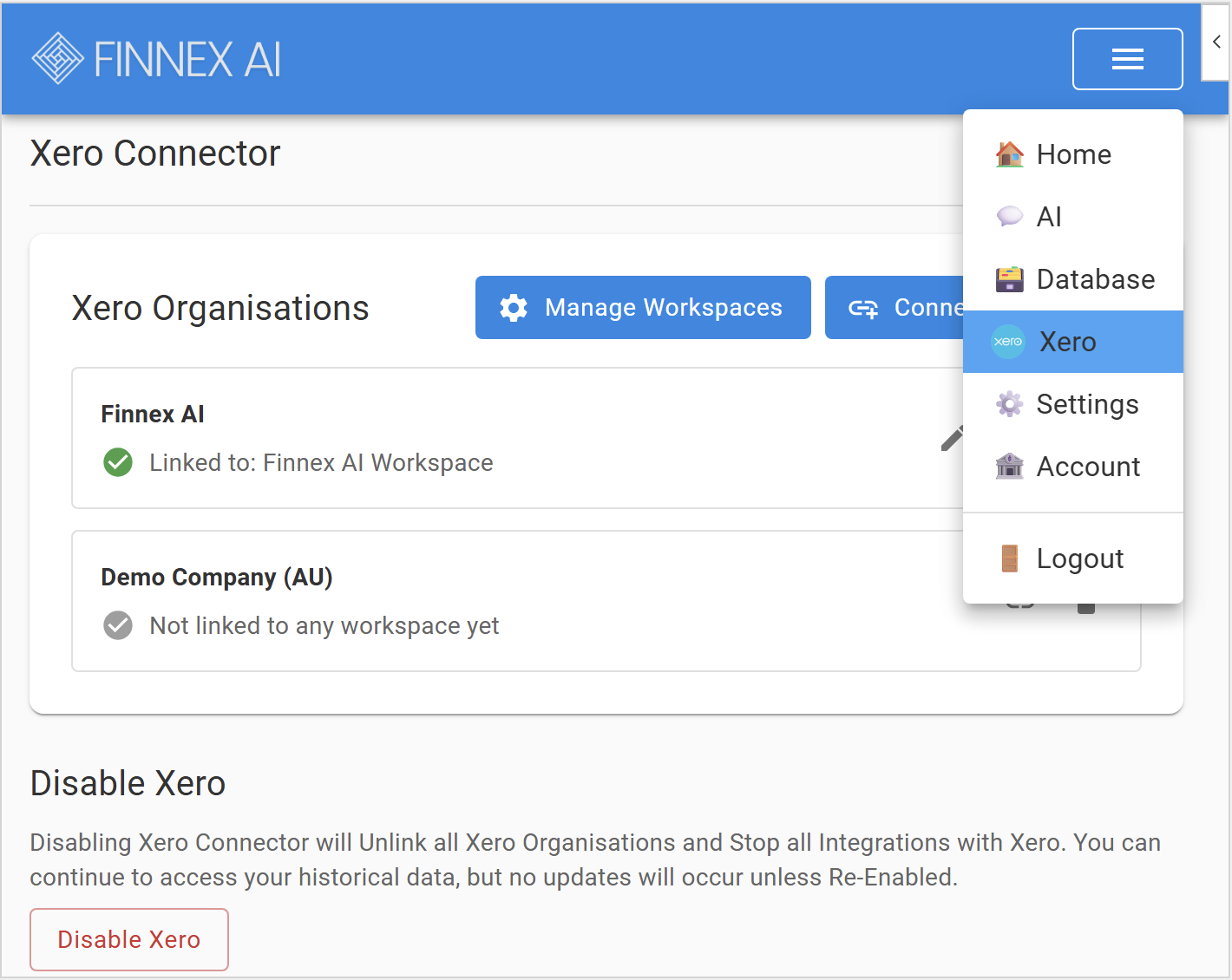Click the Disabling Xero Connector description paragraph
Viewport: 1232px width, 980px height.
tap(595, 859)
